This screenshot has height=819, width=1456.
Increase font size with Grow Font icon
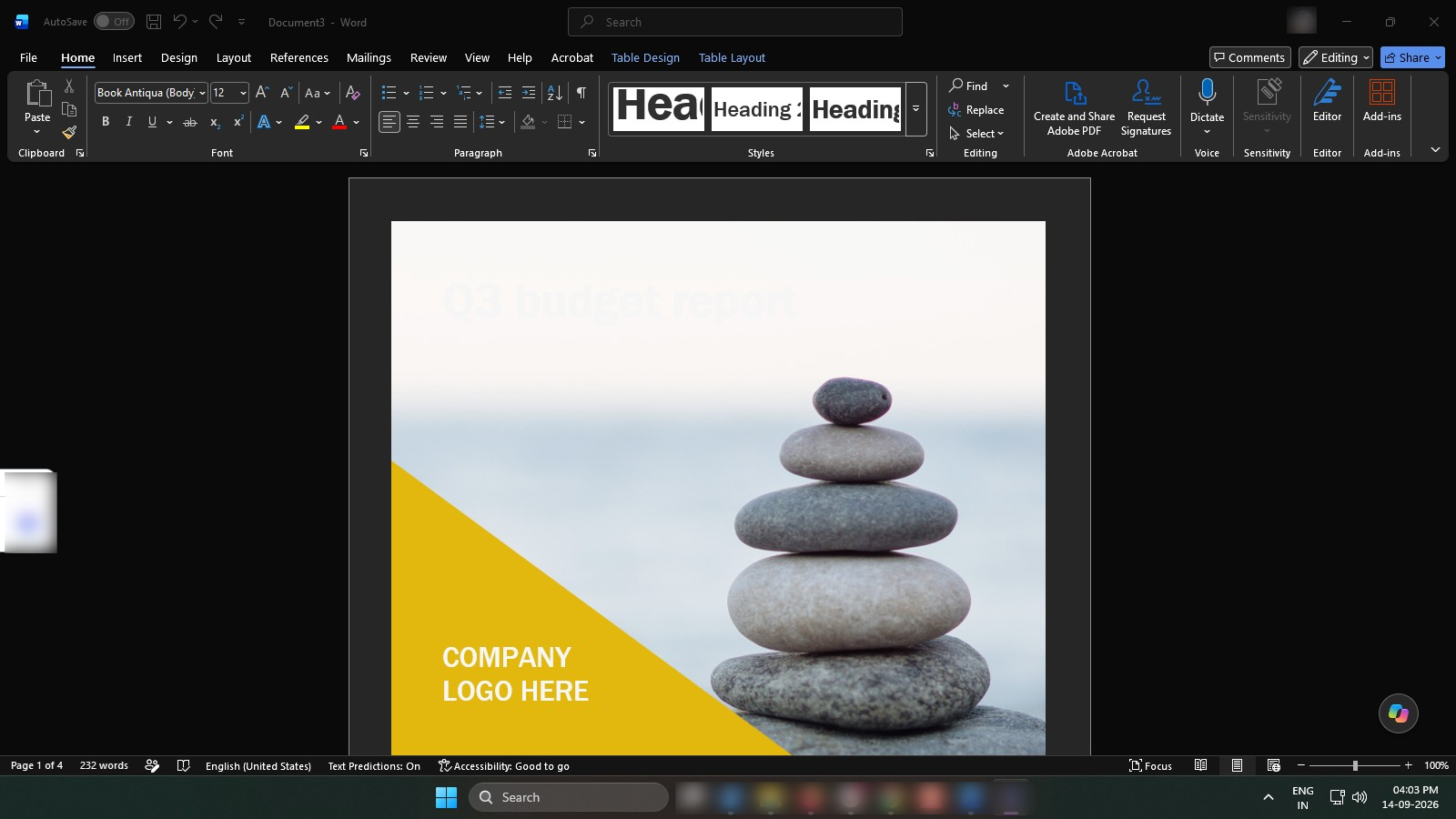(262, 93)
